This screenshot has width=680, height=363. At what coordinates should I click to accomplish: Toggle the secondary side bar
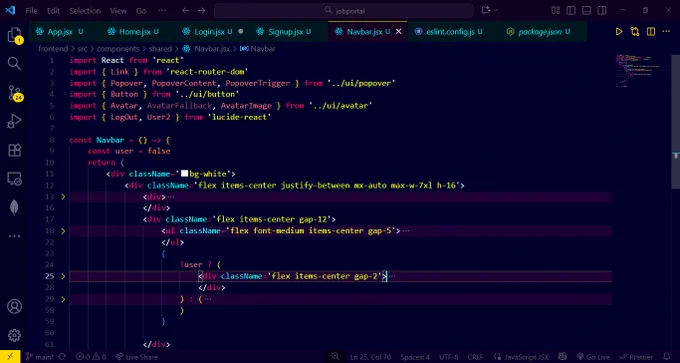pos(602,10)
